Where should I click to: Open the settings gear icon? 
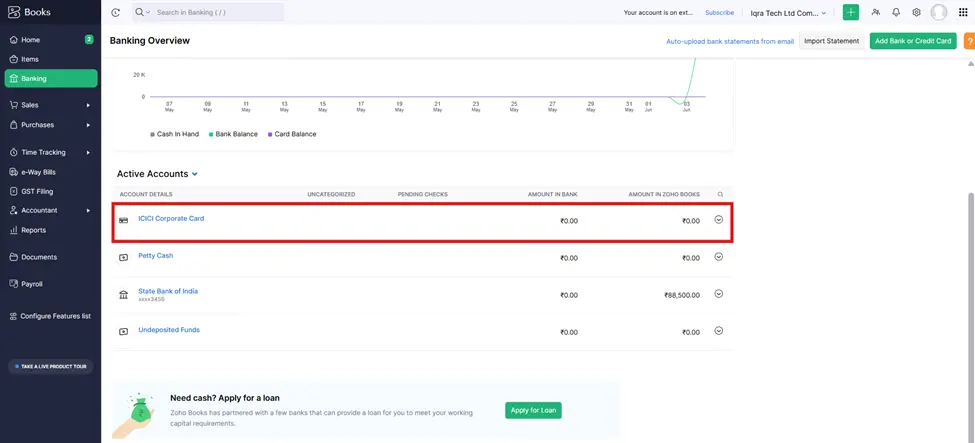[x=916, y=12]
